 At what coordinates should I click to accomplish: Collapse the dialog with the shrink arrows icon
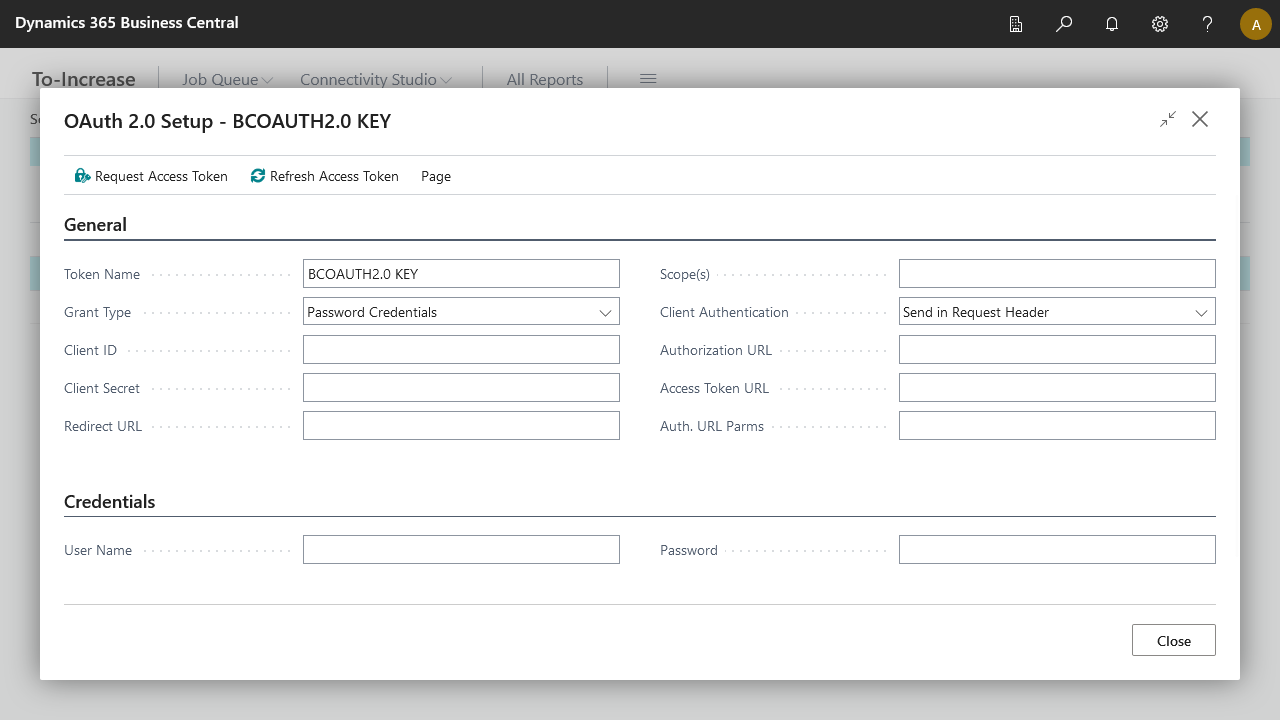click(1168, 119)
